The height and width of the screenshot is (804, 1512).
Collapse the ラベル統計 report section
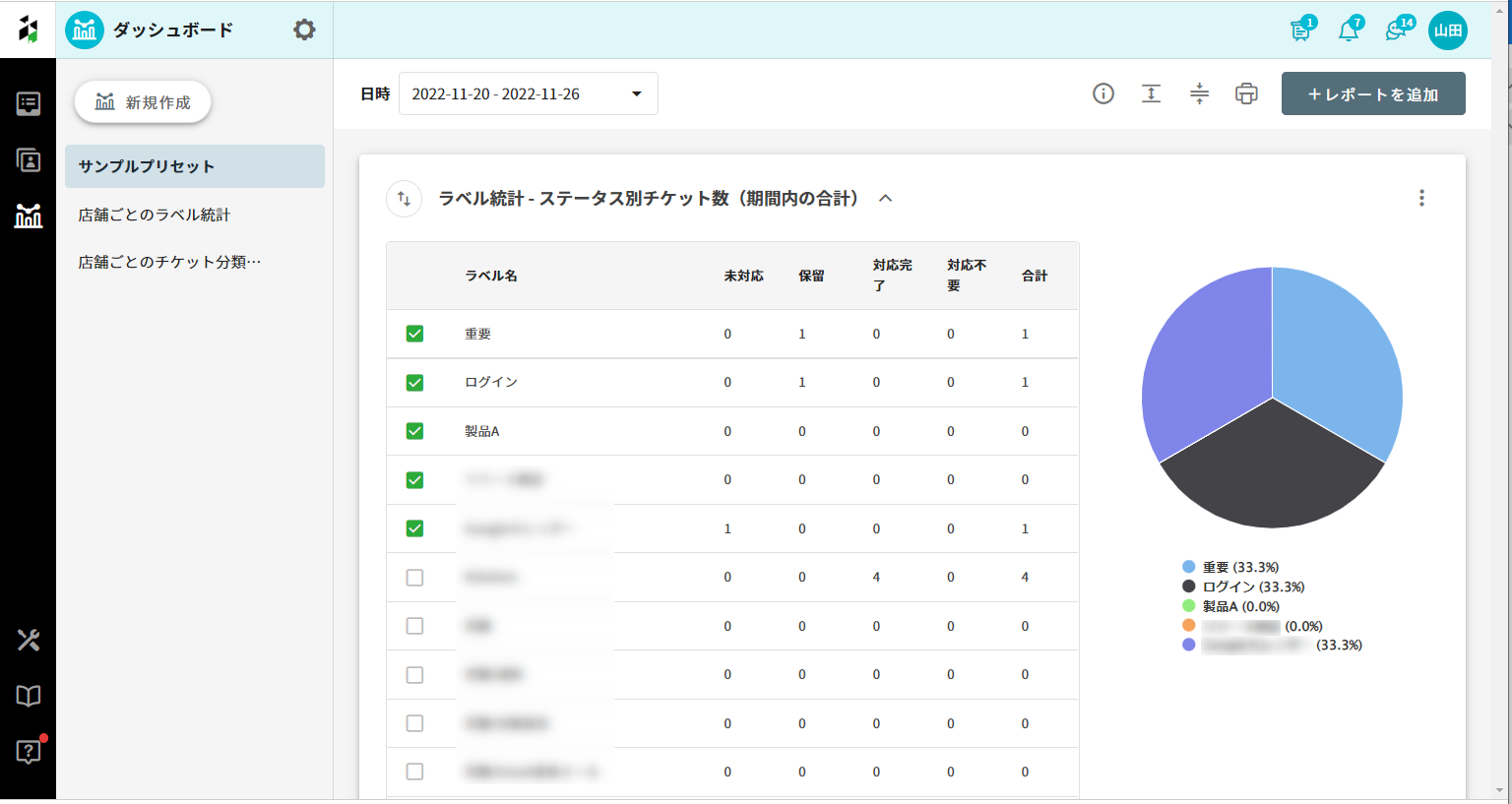pos(885,199)
